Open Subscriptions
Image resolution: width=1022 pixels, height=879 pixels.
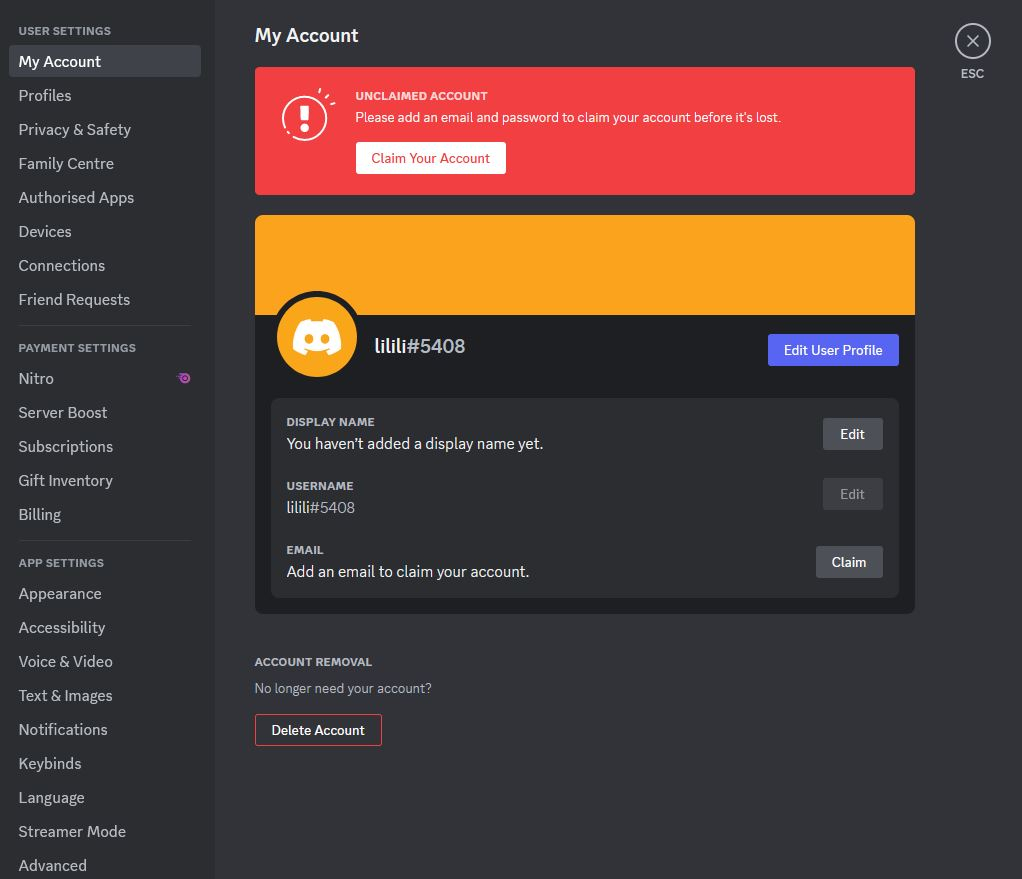pyautogui.click(x=105, y=446)
